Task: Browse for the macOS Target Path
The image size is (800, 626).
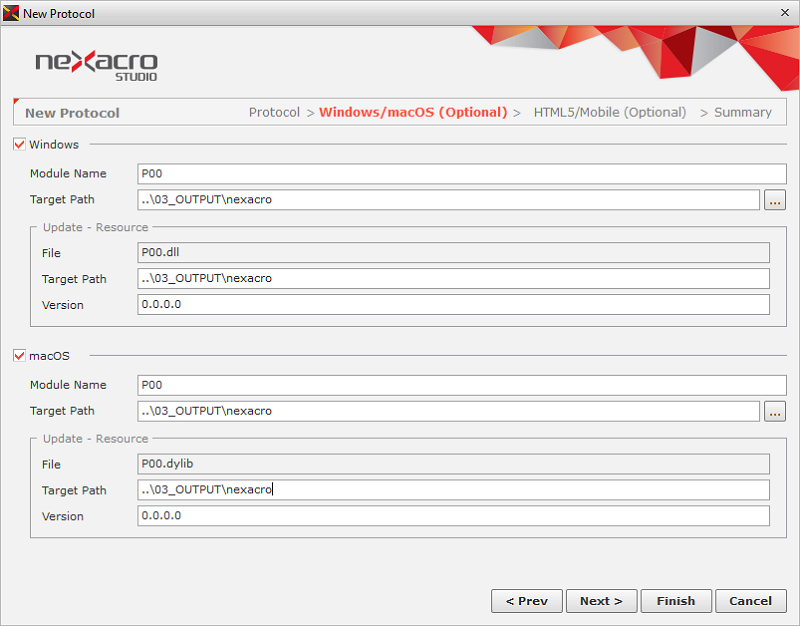Action: pos(774,411)
